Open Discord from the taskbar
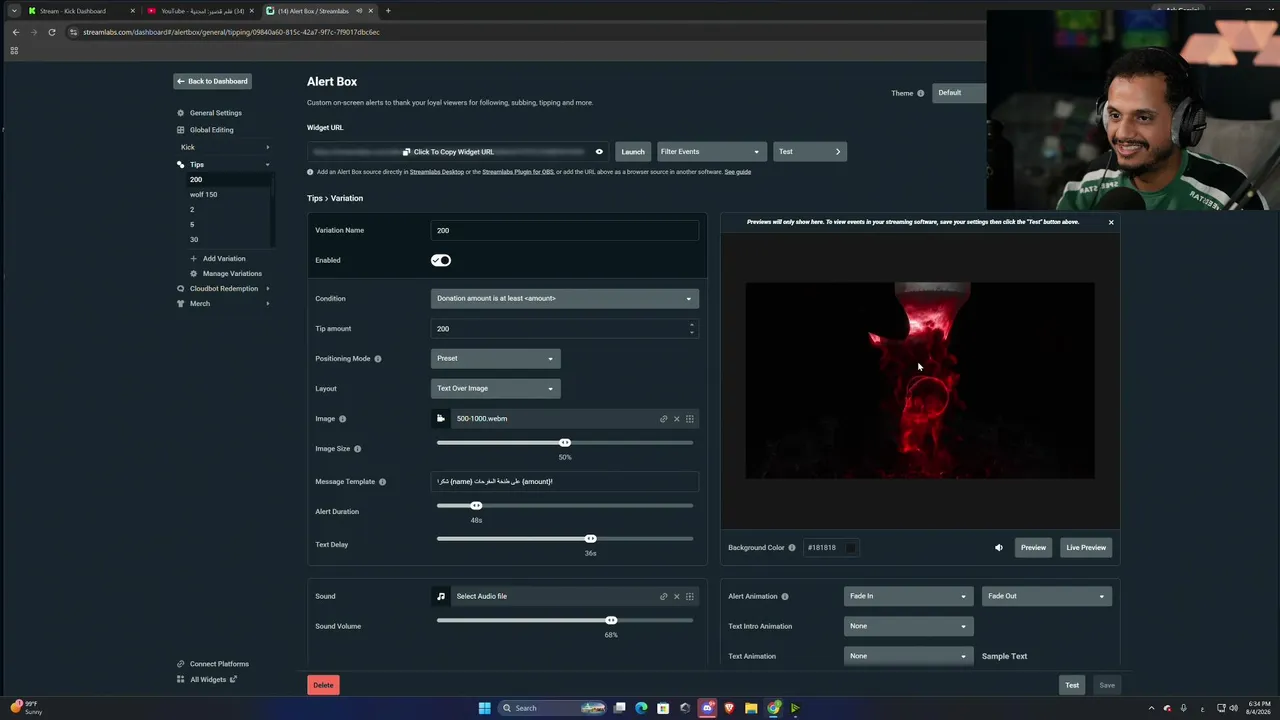Viewport: 1280px width, 720px height. [707, 708]
